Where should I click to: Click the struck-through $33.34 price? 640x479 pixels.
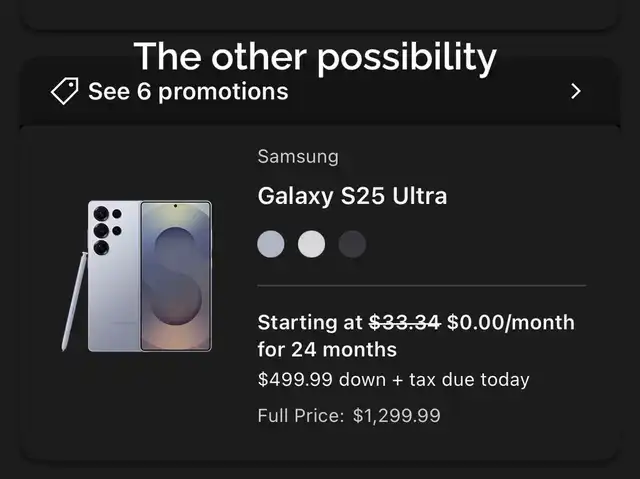tap(404, 322)
